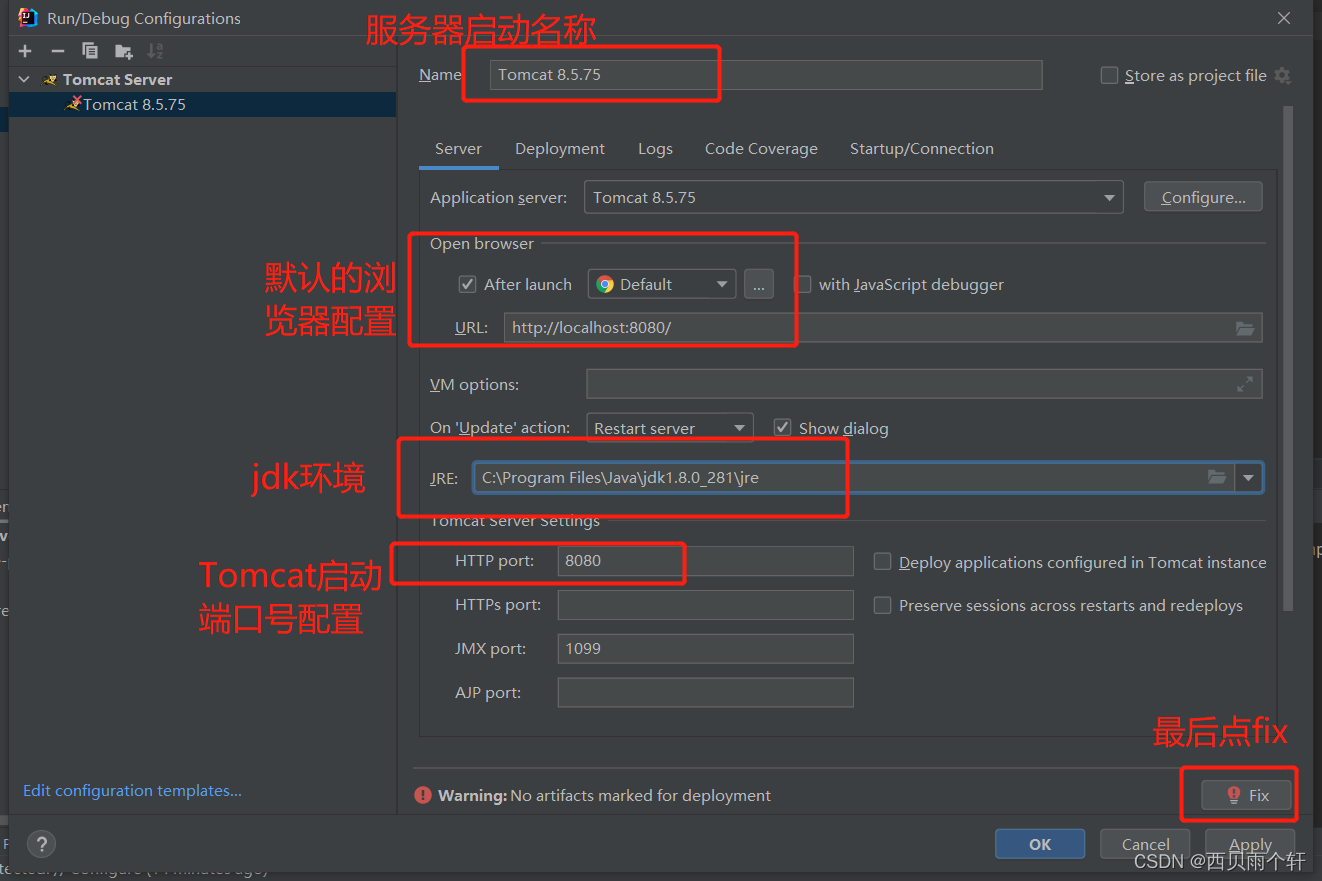The width and height of the screenshot is (1322, 881).
Task: Select Tomcat 8.5.75 configuration in tree
Action: tap(202, 104)
